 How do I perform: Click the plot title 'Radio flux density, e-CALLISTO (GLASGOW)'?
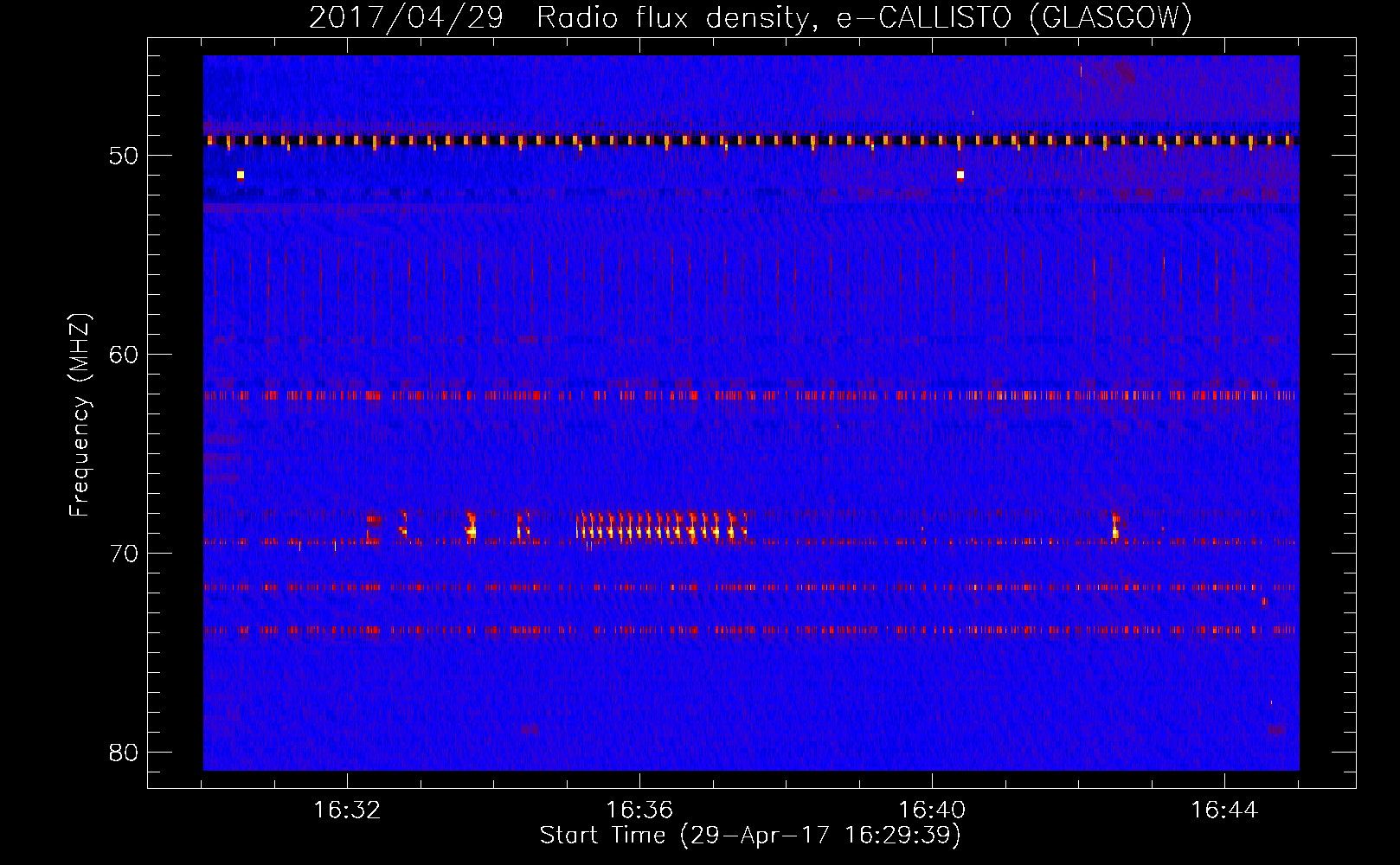pyautogui.click(x=864, y=17)
